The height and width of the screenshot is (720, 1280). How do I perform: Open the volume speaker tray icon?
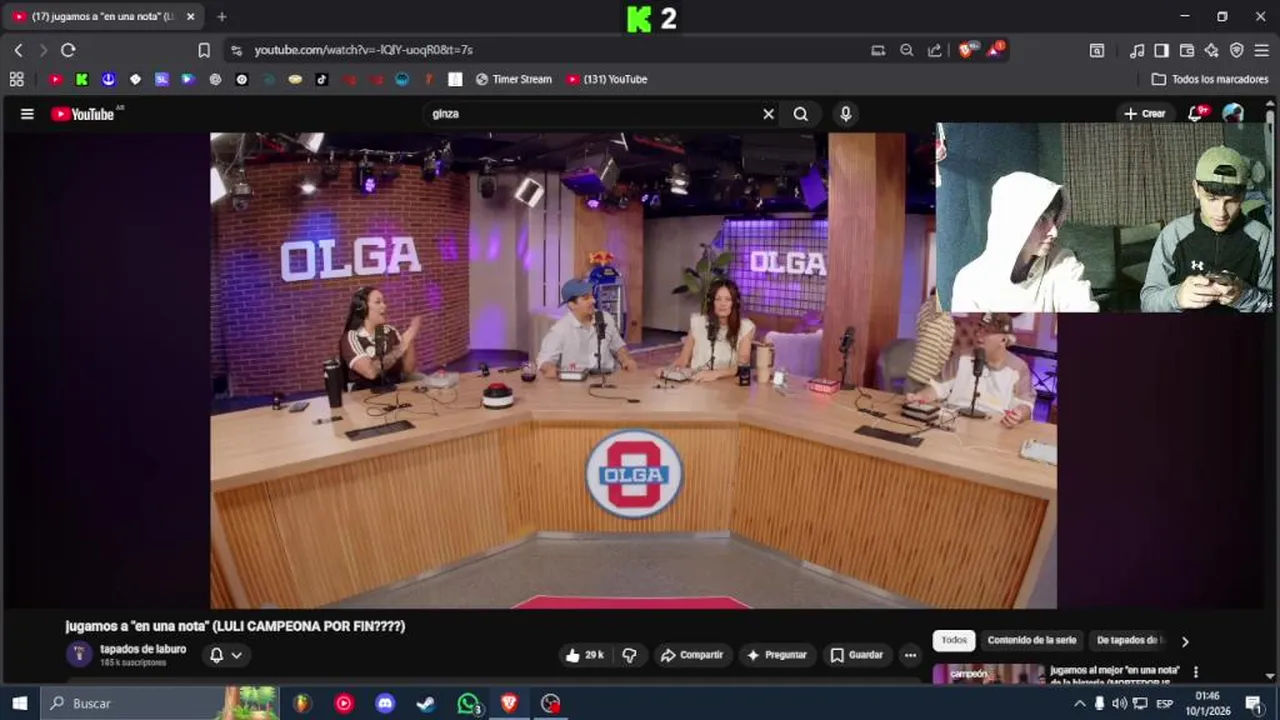tap(1120, 703)
